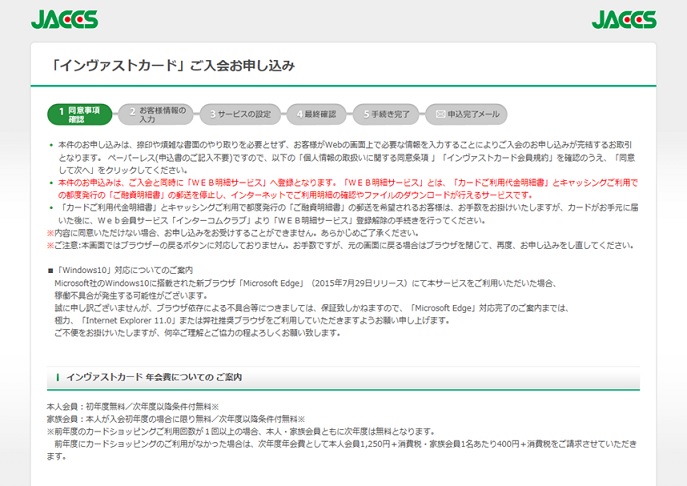Click the line starting Microsoft社のWindows10に搭載された
The width and height of the screenshot is (687, 486).
305,283
